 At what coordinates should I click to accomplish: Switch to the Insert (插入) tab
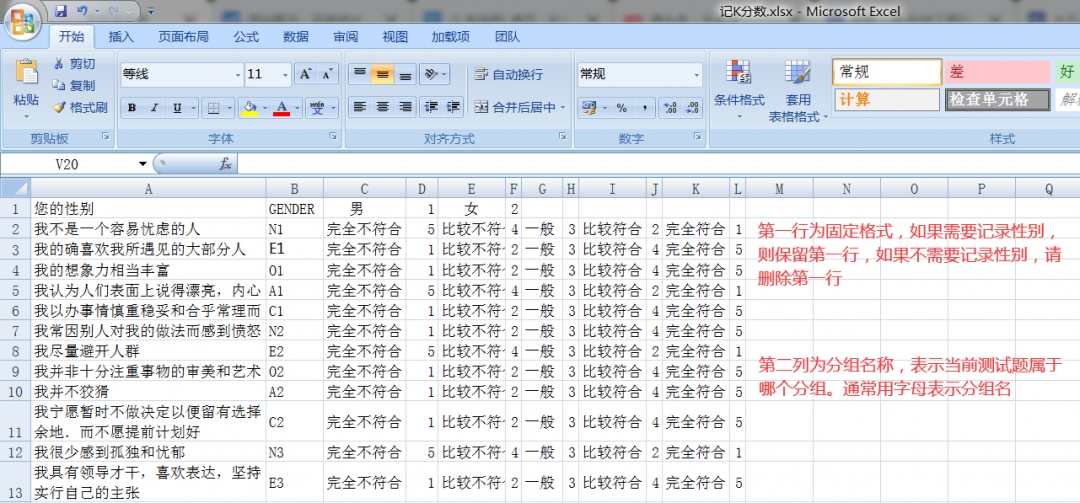click(121, 37)
